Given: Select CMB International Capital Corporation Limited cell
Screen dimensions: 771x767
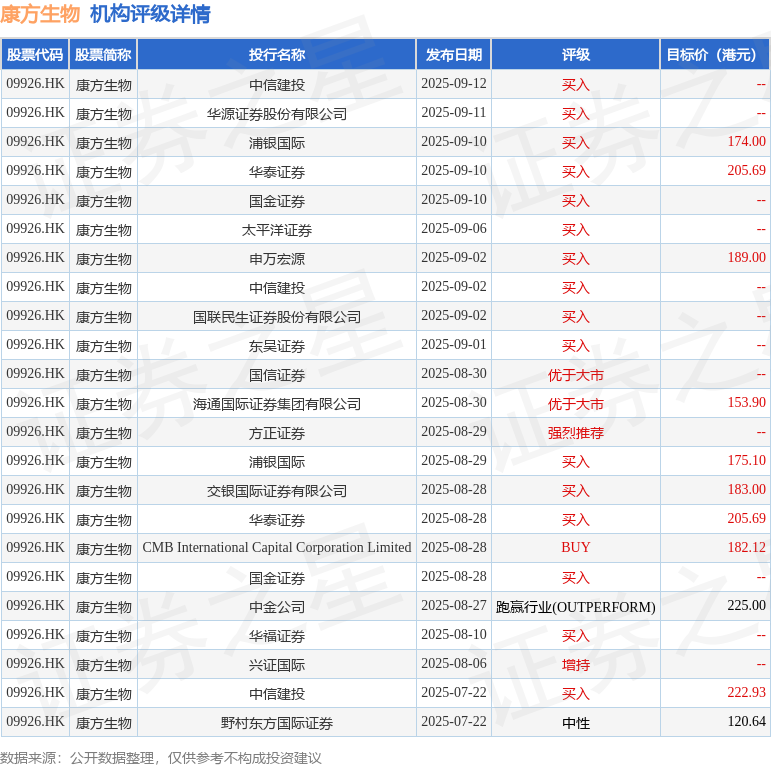Looking at the screenshot, I should [277, 547].
